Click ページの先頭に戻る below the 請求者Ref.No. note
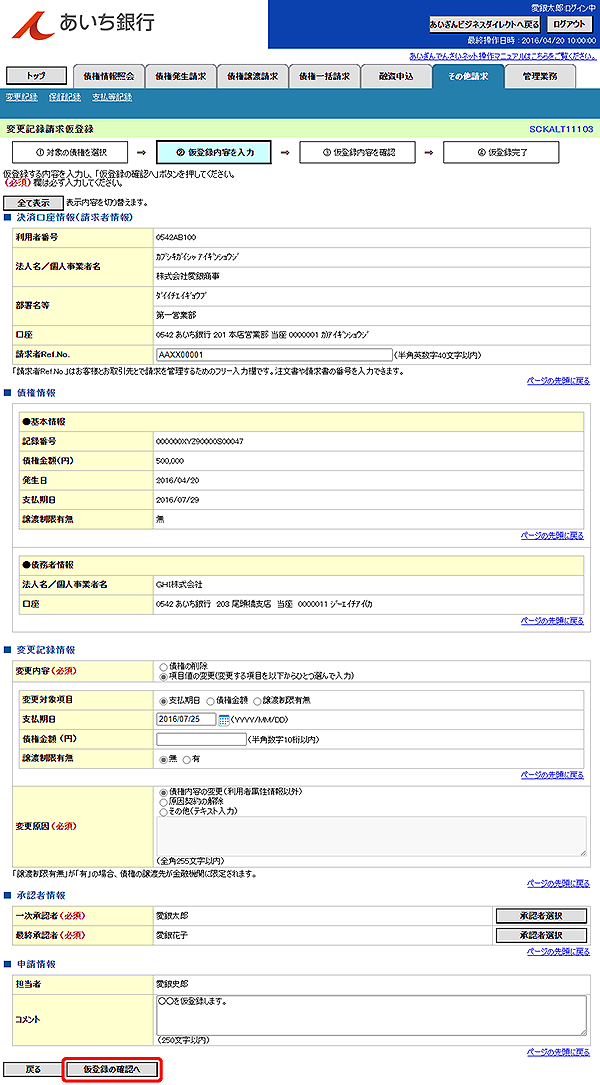The image size is (600, 1085). tap(558, 381)
